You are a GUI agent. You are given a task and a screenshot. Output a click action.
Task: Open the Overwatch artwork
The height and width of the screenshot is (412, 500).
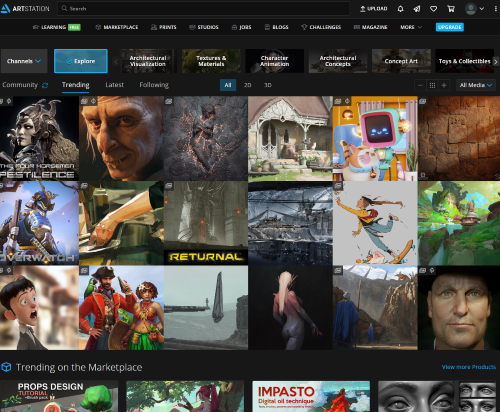tap(39, 223)
